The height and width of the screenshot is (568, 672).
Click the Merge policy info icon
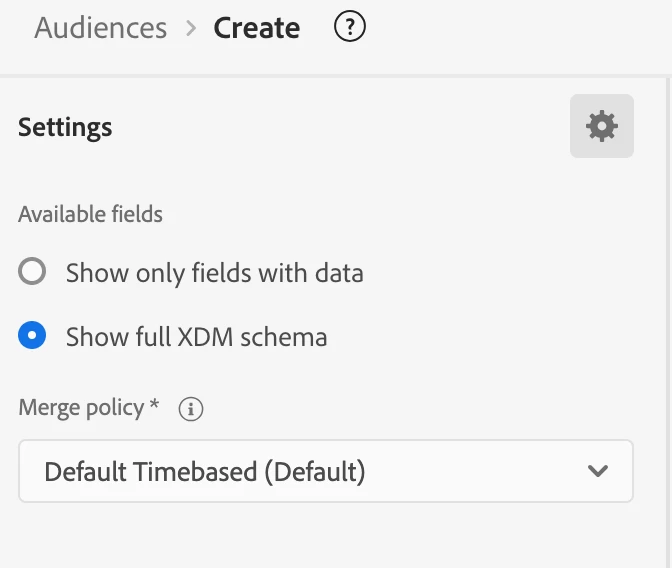point(190,409)
